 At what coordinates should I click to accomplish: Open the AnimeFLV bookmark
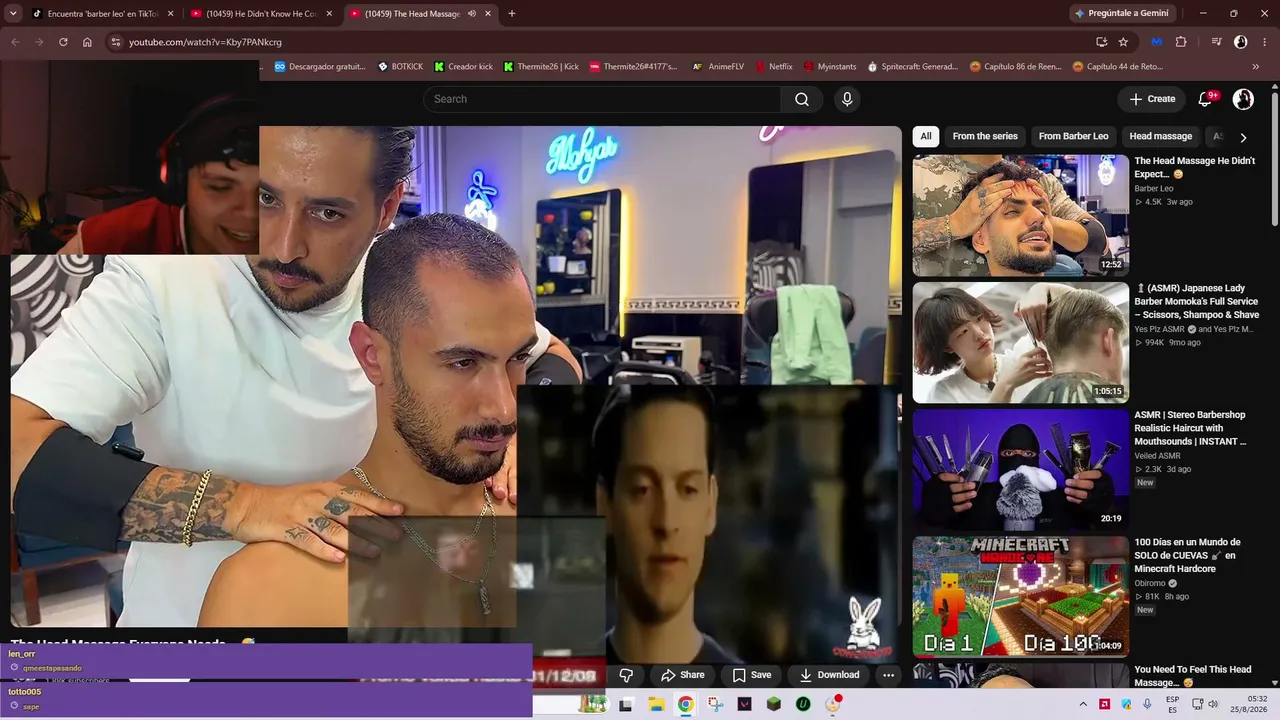point(716,67)
